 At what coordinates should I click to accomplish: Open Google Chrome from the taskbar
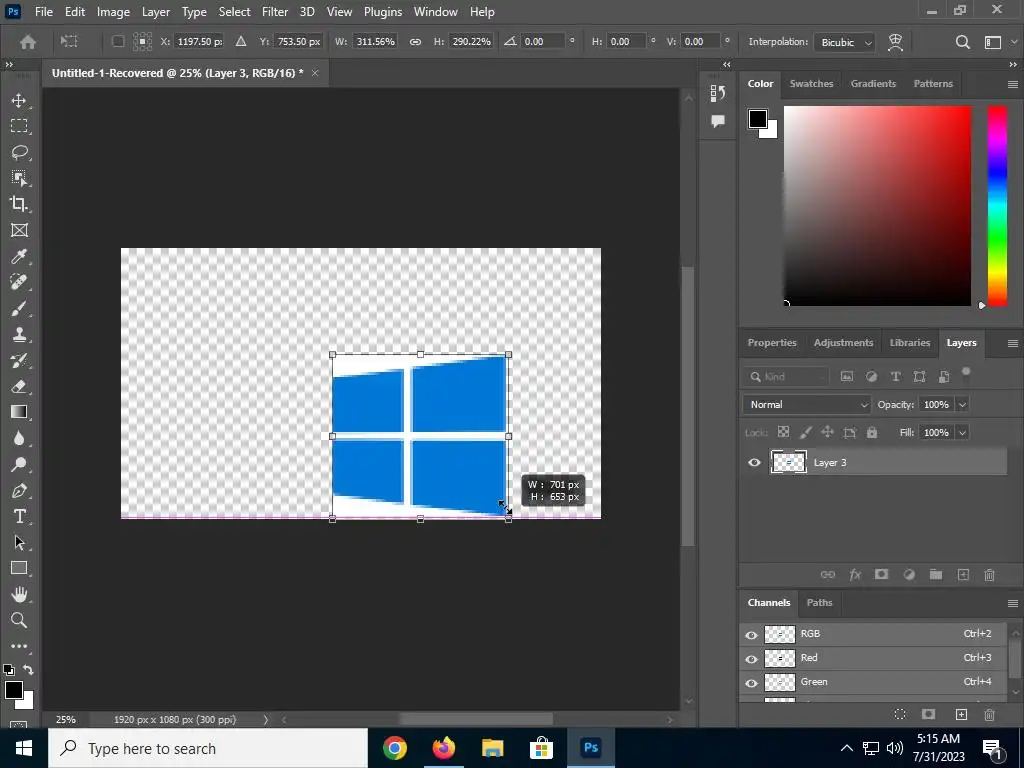[394, 748]
